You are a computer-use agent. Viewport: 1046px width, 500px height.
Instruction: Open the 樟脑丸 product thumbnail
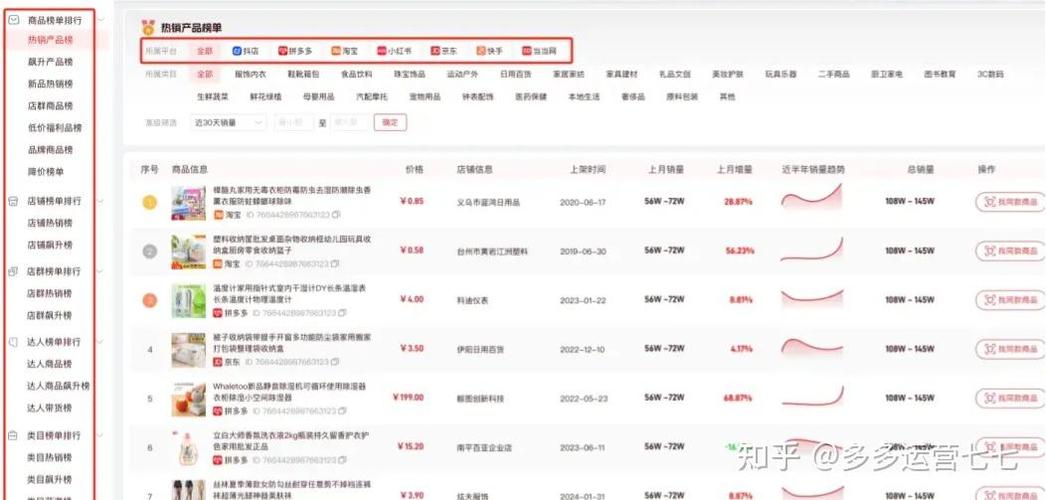click(189, 203)
